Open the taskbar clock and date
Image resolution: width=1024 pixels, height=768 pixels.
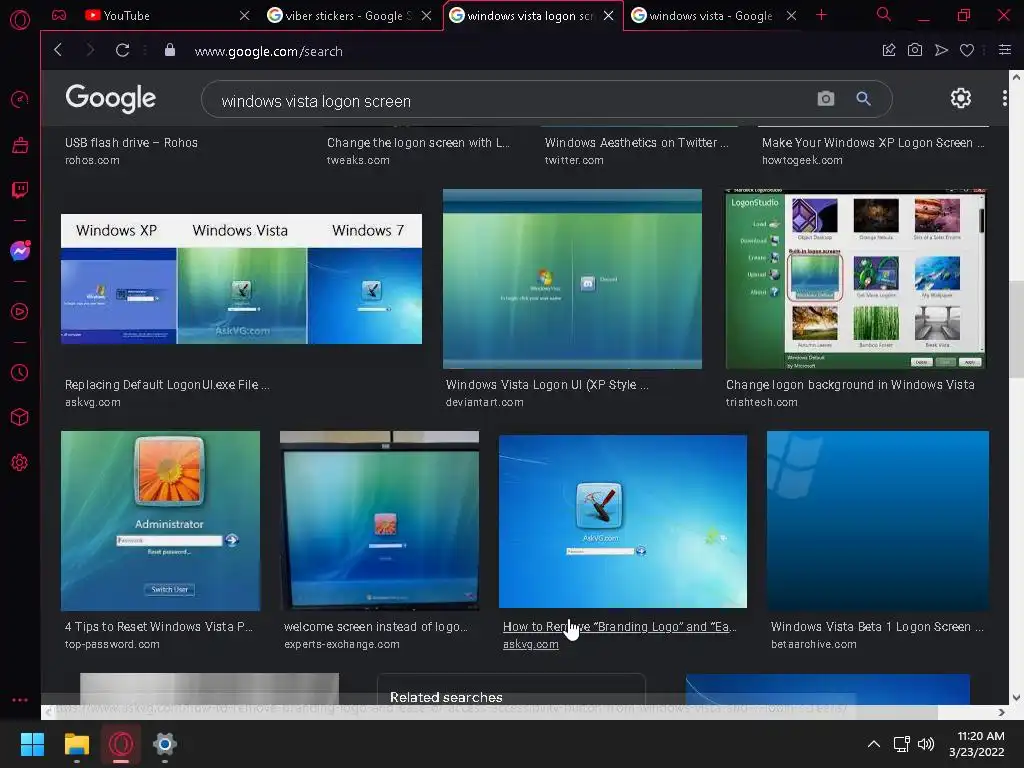[977, 744]
